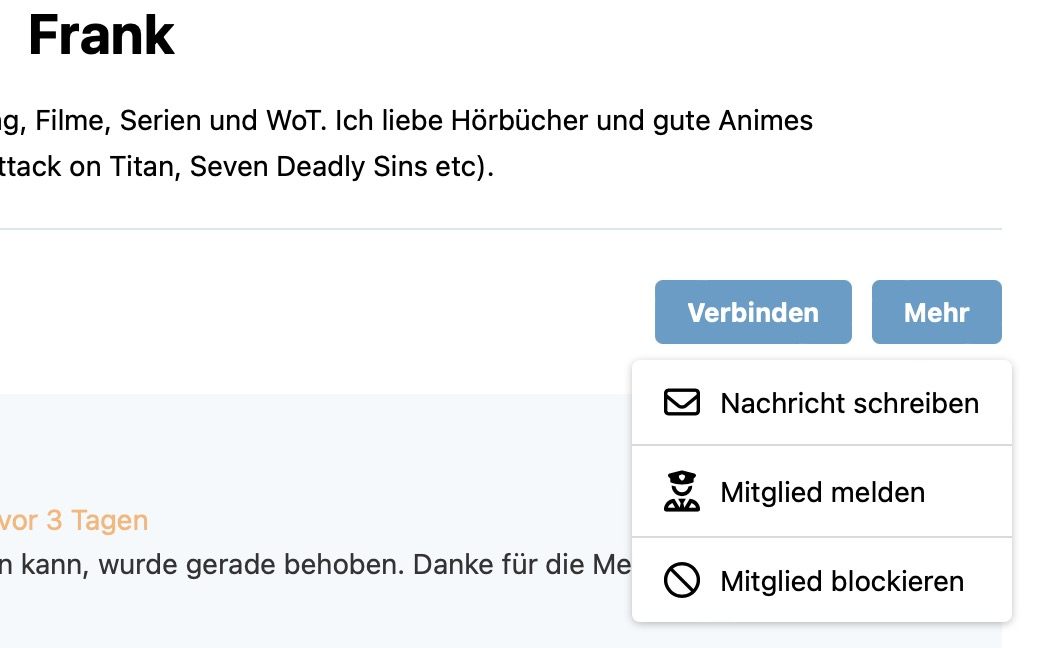The image size is (1064, 648).
Task: Open the 'vor 3 Tagen' timestamp link
Action: click(x=73, y=520)
